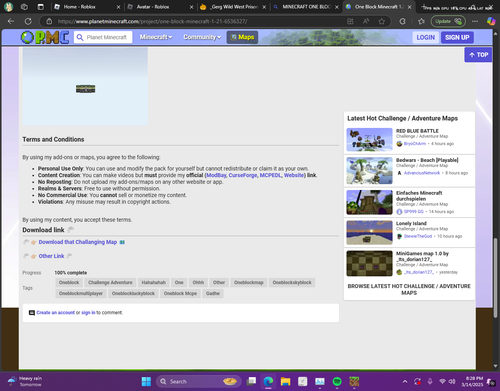This screenshot has height=391, width=500.
Task: Open the Edge profile avatar icon
Action: 8,7
